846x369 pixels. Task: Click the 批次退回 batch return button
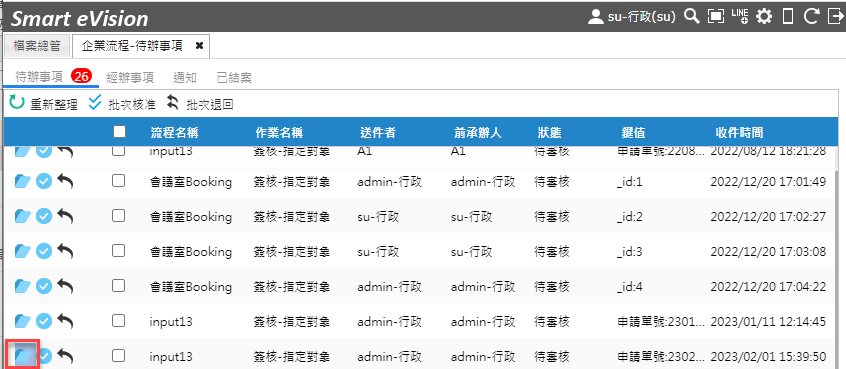pyautogui.click(x=200, y=104)
